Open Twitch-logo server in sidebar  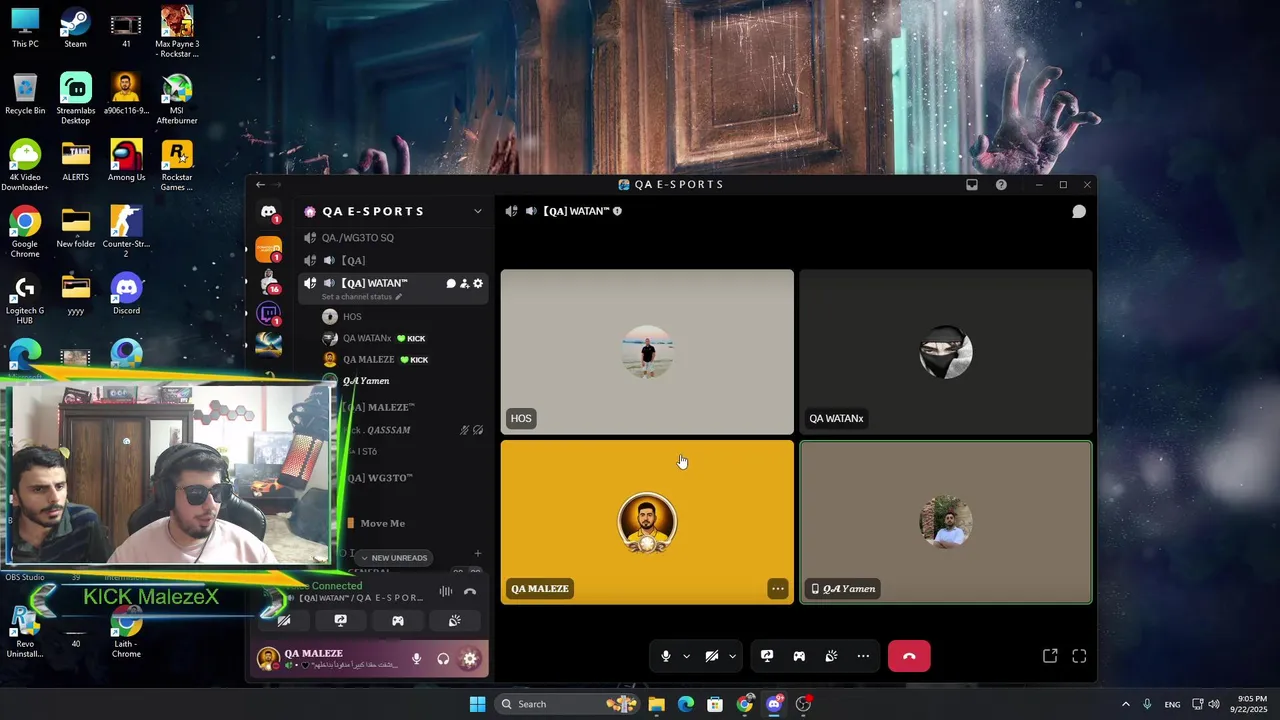pos(268,314)
